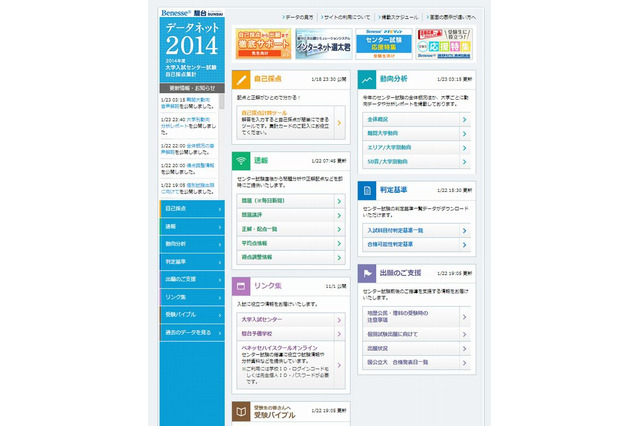Click the 駿台 SUNDAI logo
The image size is (640, 426).
coord(209,13)
